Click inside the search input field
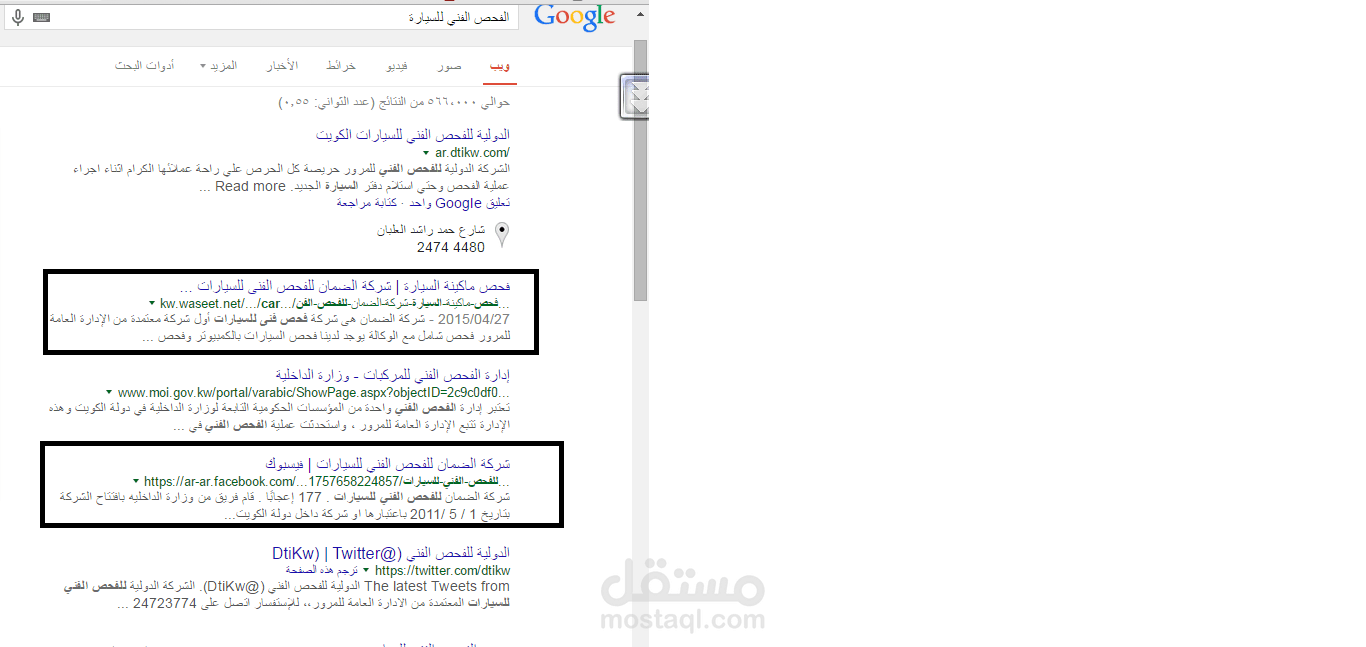The width and height of the screenshot is (1366, 647). coord(260,18)
